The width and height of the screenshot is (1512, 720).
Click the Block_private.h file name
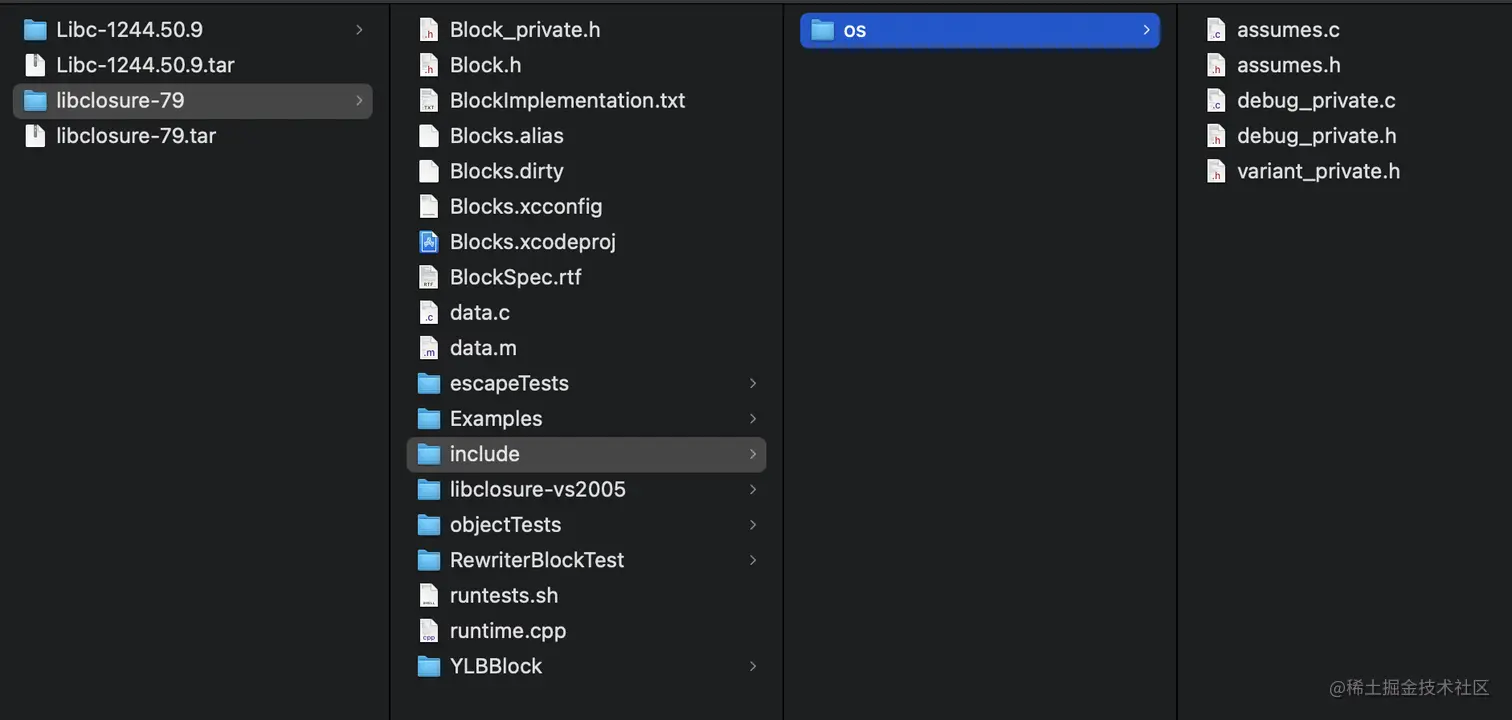[x=525, y=30]
